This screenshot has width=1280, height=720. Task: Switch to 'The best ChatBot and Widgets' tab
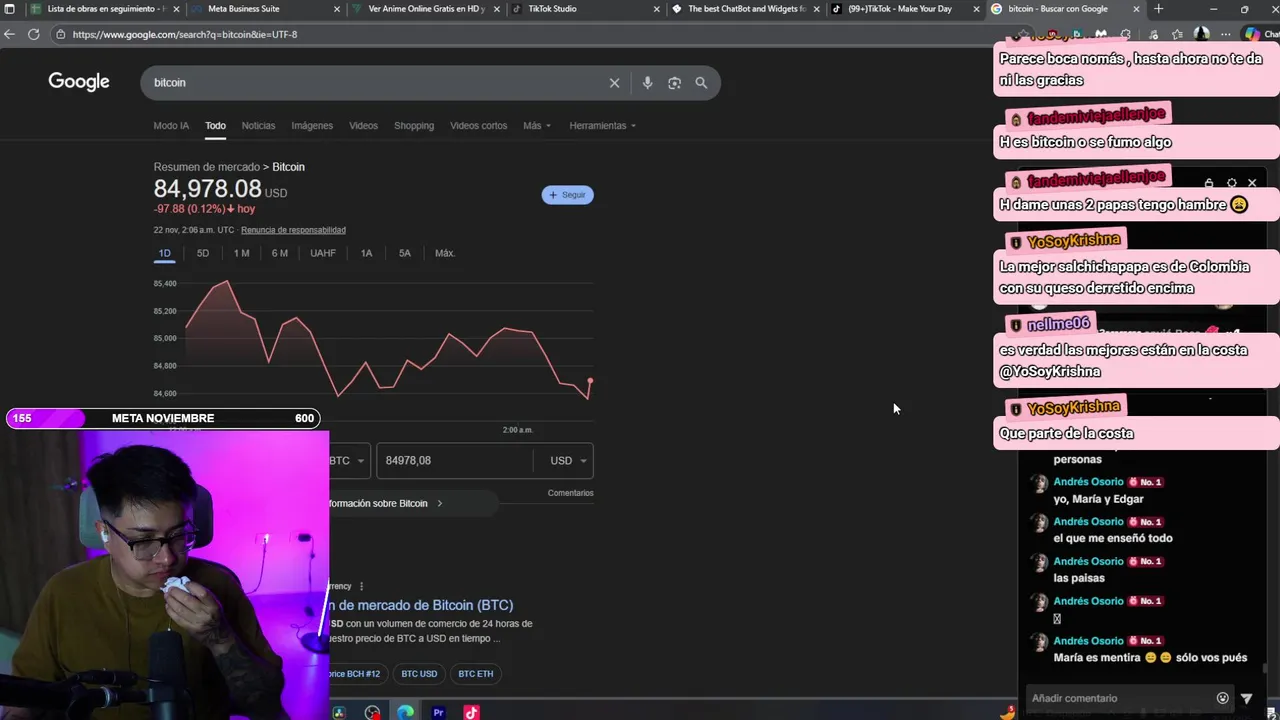pos(745,9)
